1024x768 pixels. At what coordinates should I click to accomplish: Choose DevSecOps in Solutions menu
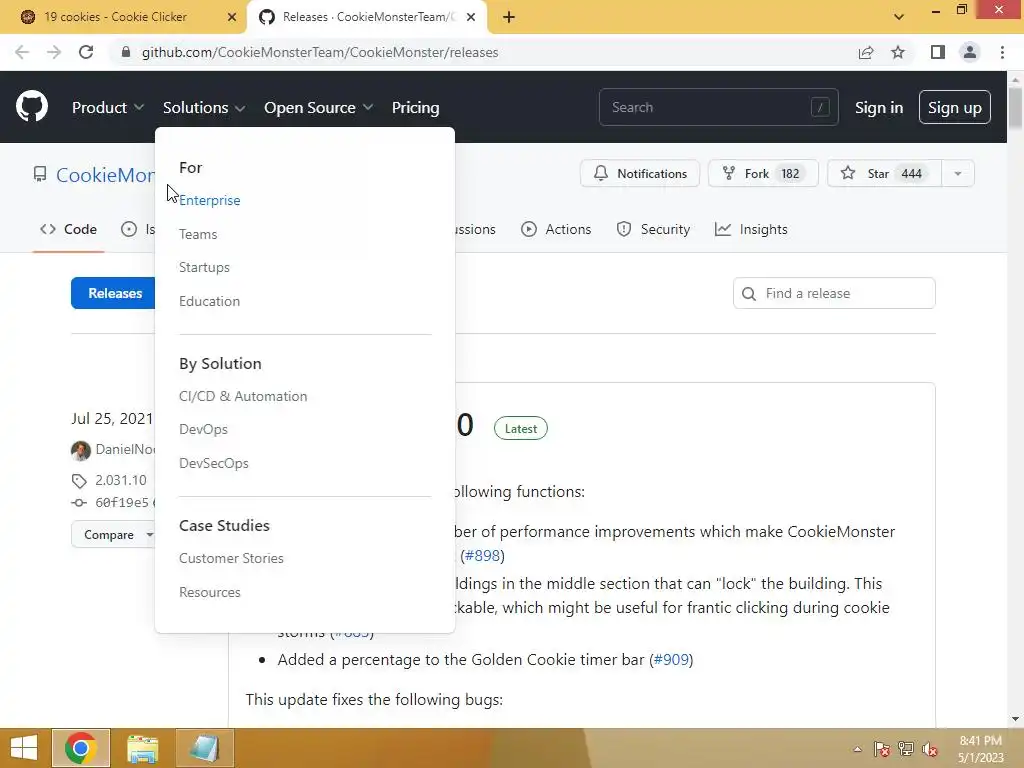[x=214, y=464]
